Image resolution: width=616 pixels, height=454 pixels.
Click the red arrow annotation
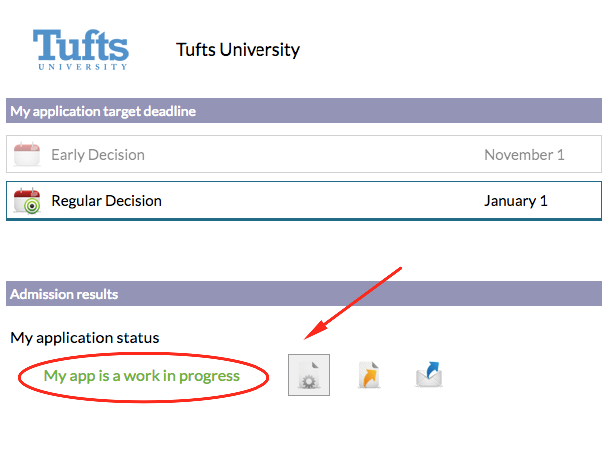[353, 303]
